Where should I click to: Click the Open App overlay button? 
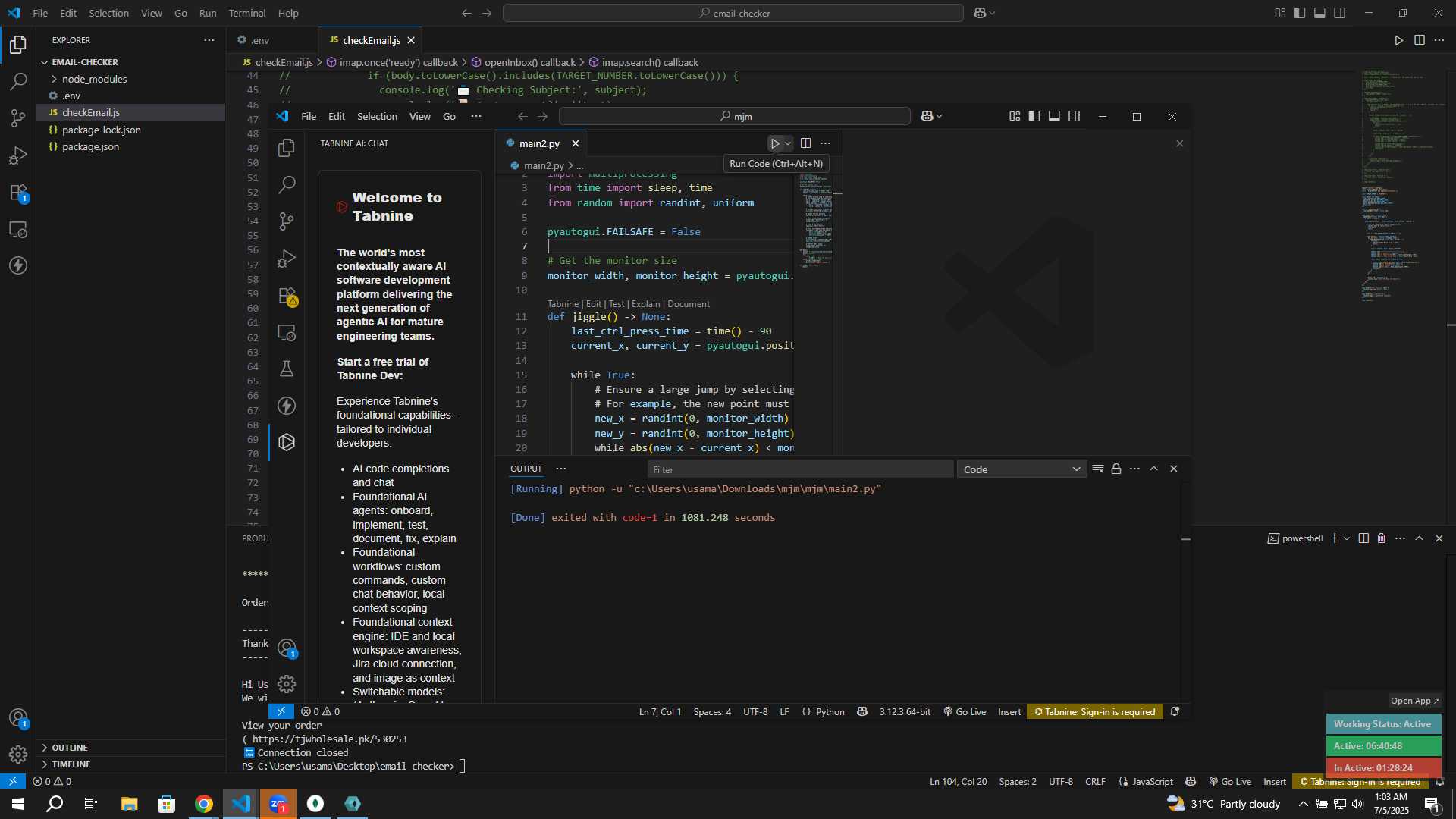pos(1415,701)
